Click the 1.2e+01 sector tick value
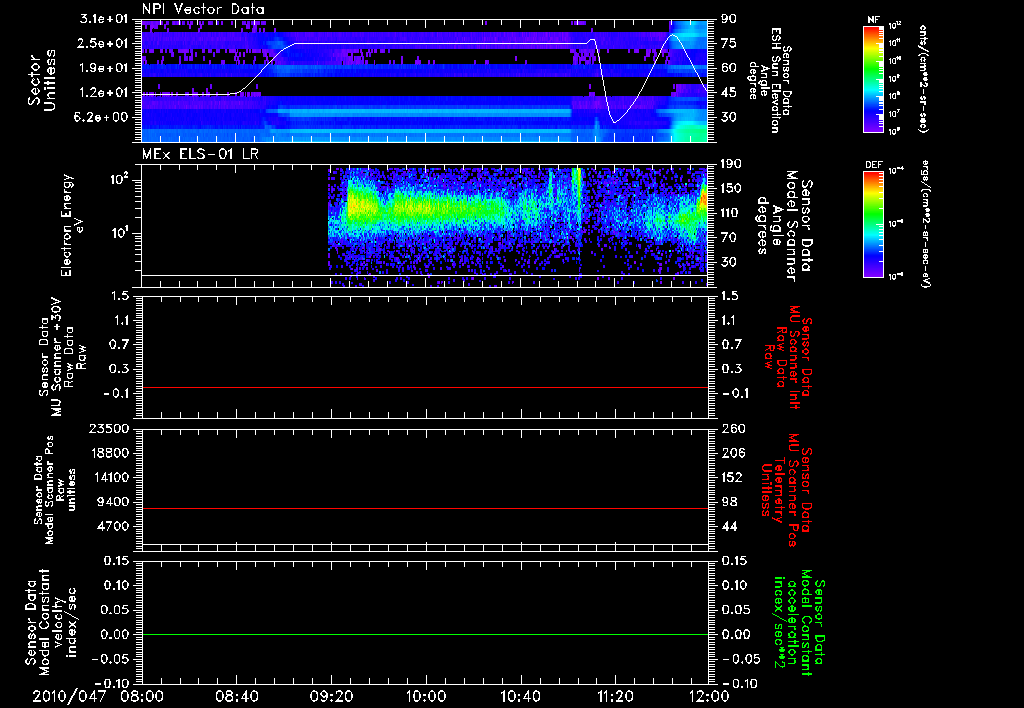The image size is (1024, 708). 104,93
